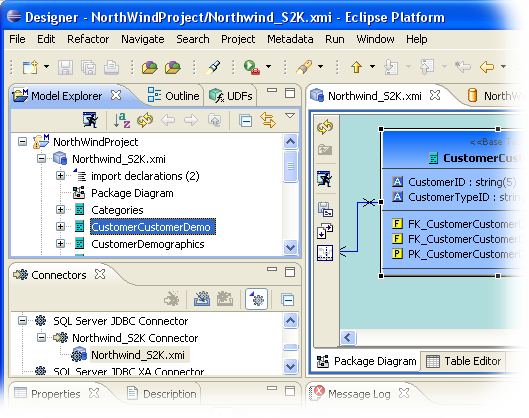Click the alphabetical sort icon in Model Explorer
This screenshot has height=418, width=529.
click(x=122, y=120)
